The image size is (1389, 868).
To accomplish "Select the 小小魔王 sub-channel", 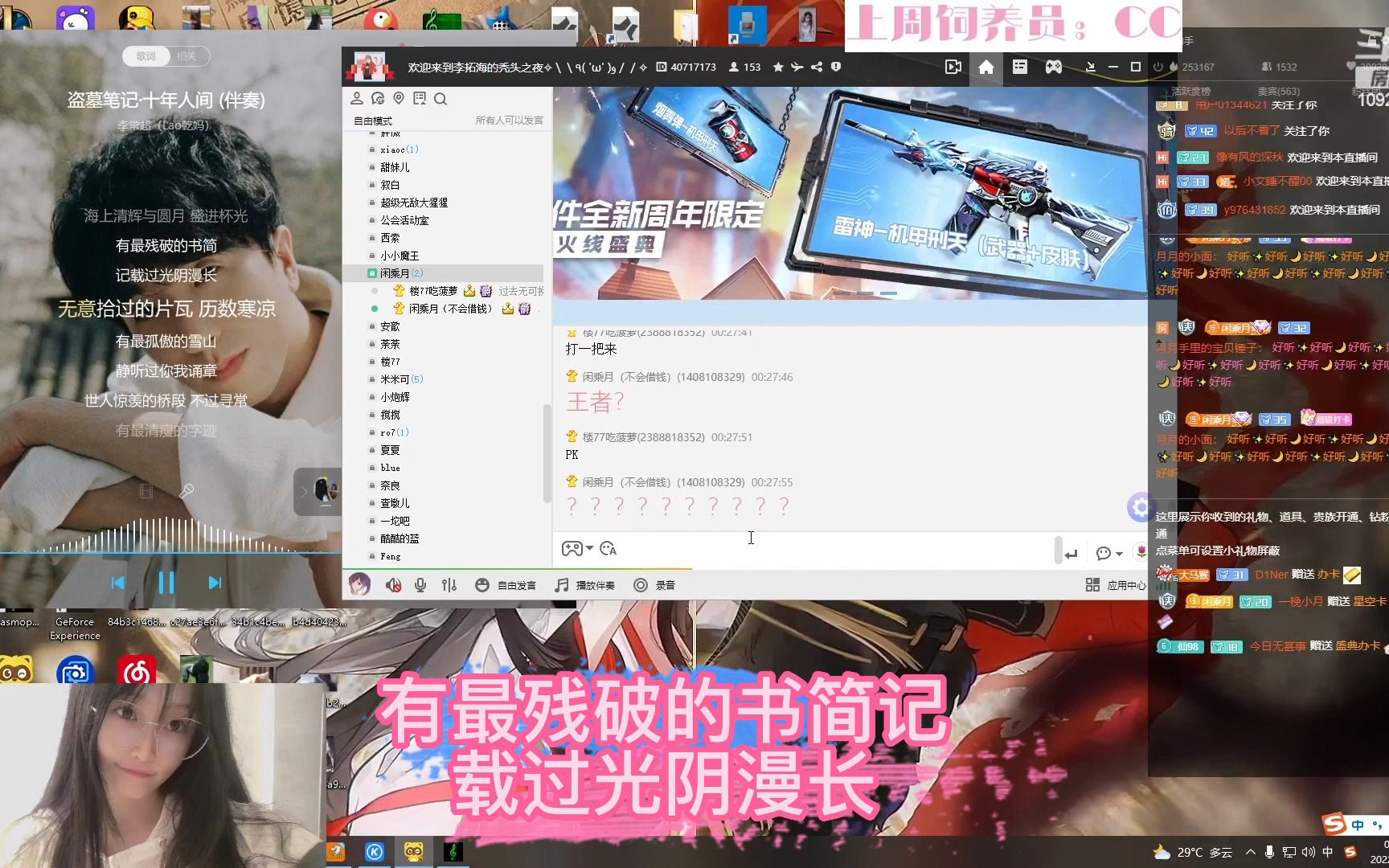I will [399, 256].
